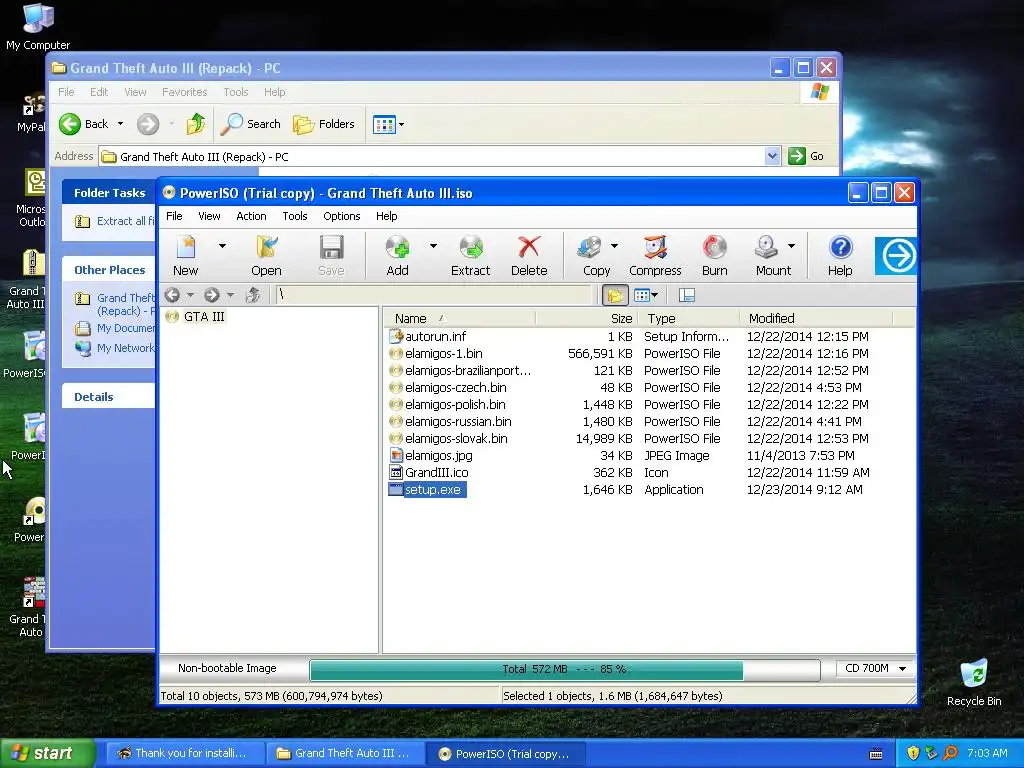This screenshot has width=1024, height=768.
Task: Open the Mount button dropdown arrow
Action: tap(792, 246)
